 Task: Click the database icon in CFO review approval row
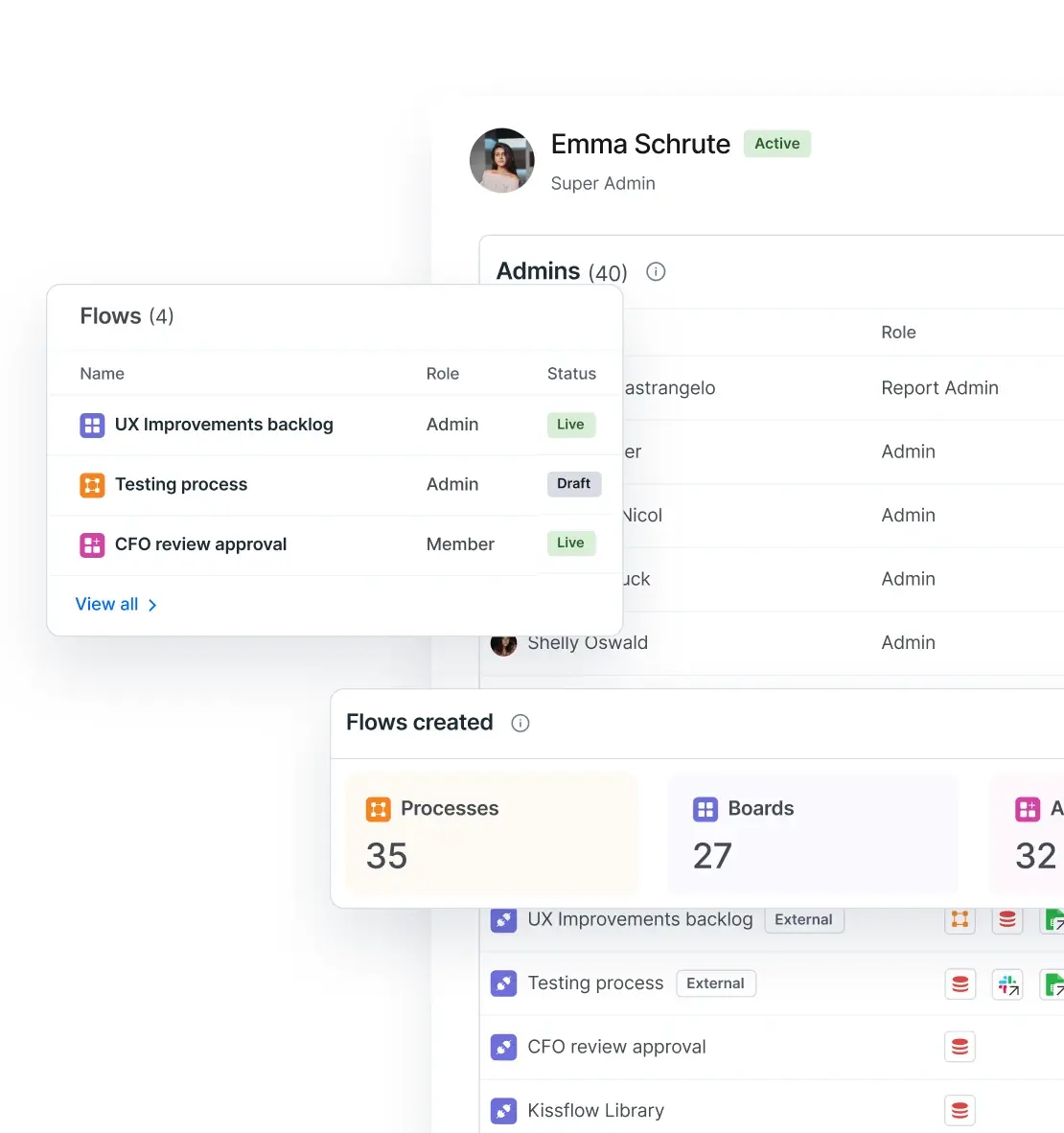point(960,1047)
